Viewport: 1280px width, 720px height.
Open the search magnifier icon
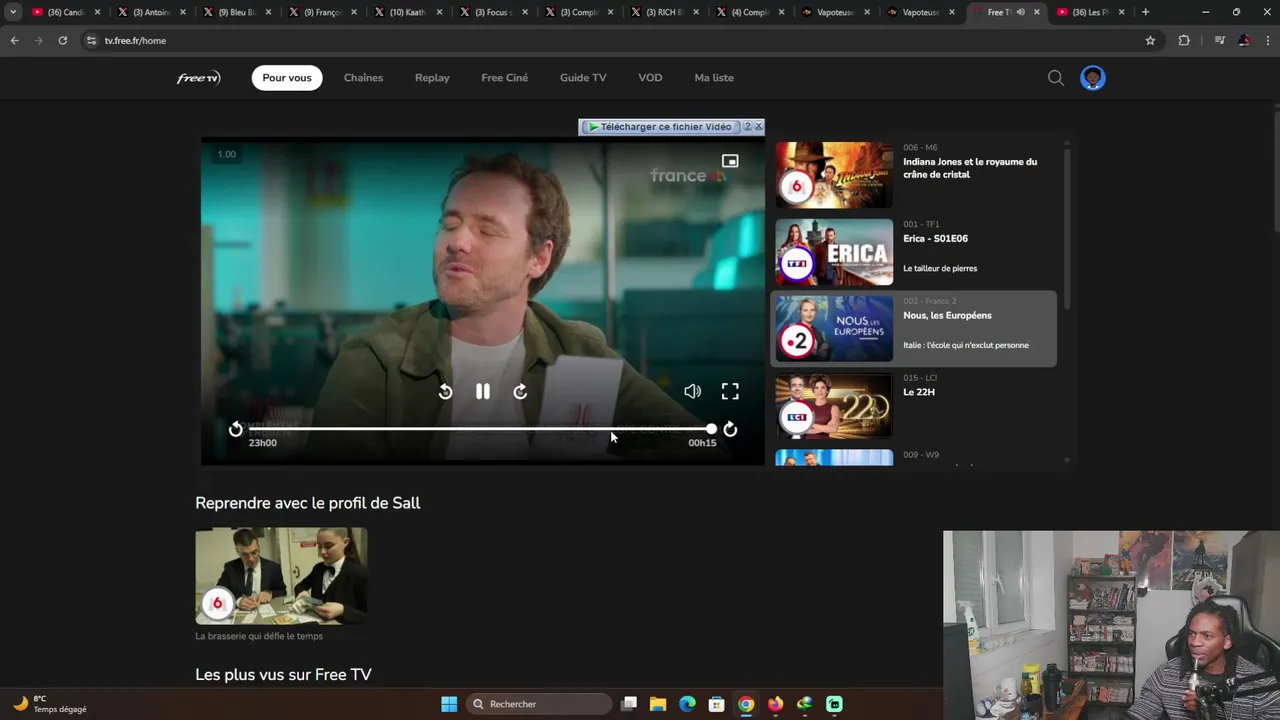pos(1056,78)
